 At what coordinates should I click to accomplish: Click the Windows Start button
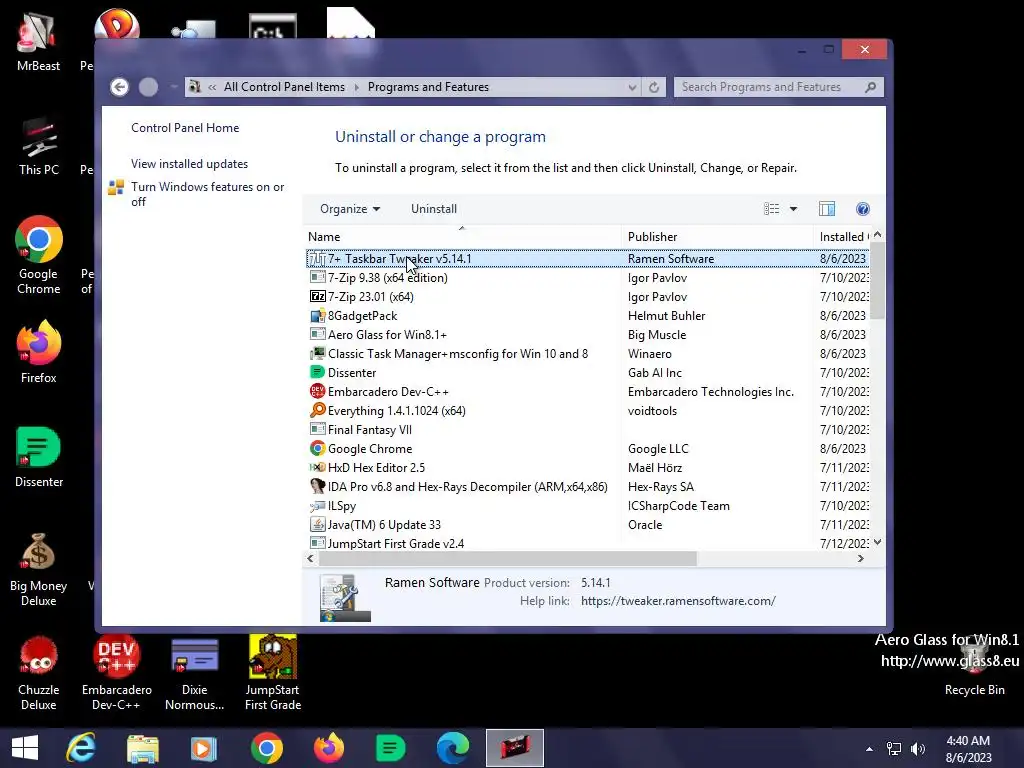coord(25,748)
